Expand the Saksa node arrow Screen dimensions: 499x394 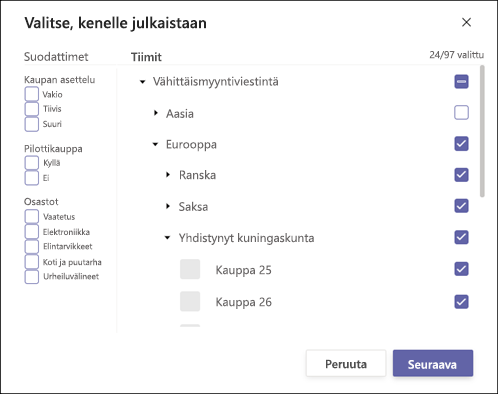coord(168,206)
